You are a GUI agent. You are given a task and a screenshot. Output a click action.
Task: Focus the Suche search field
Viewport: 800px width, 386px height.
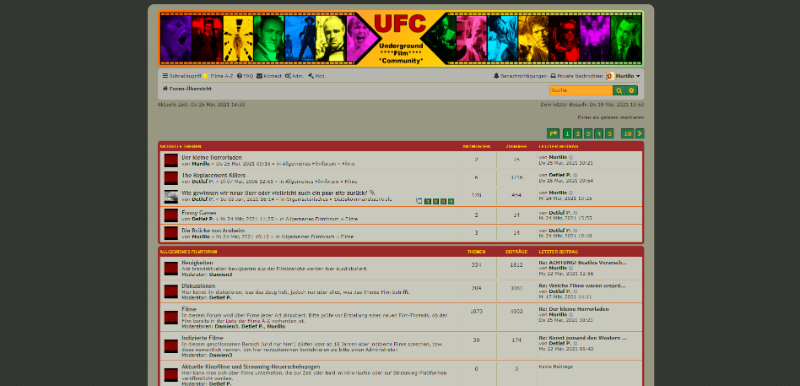(x=581, y=90)
